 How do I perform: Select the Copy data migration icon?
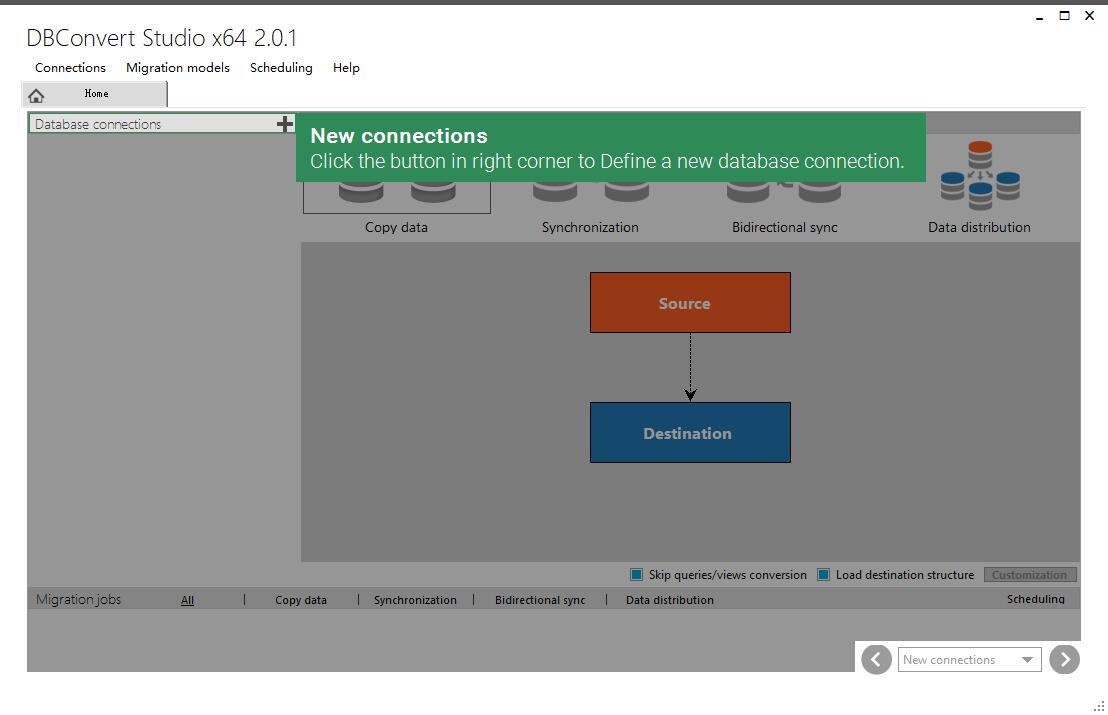(x=396, y=200)
